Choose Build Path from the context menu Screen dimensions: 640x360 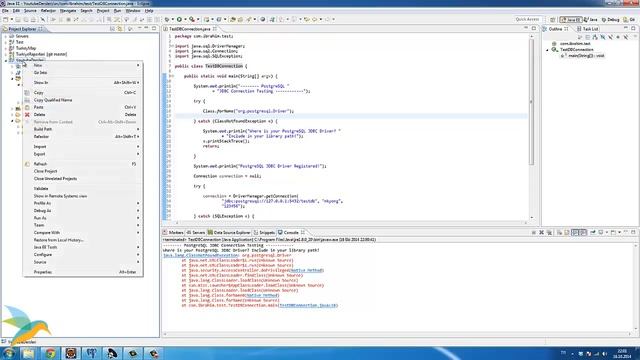[x=83, y=129]
